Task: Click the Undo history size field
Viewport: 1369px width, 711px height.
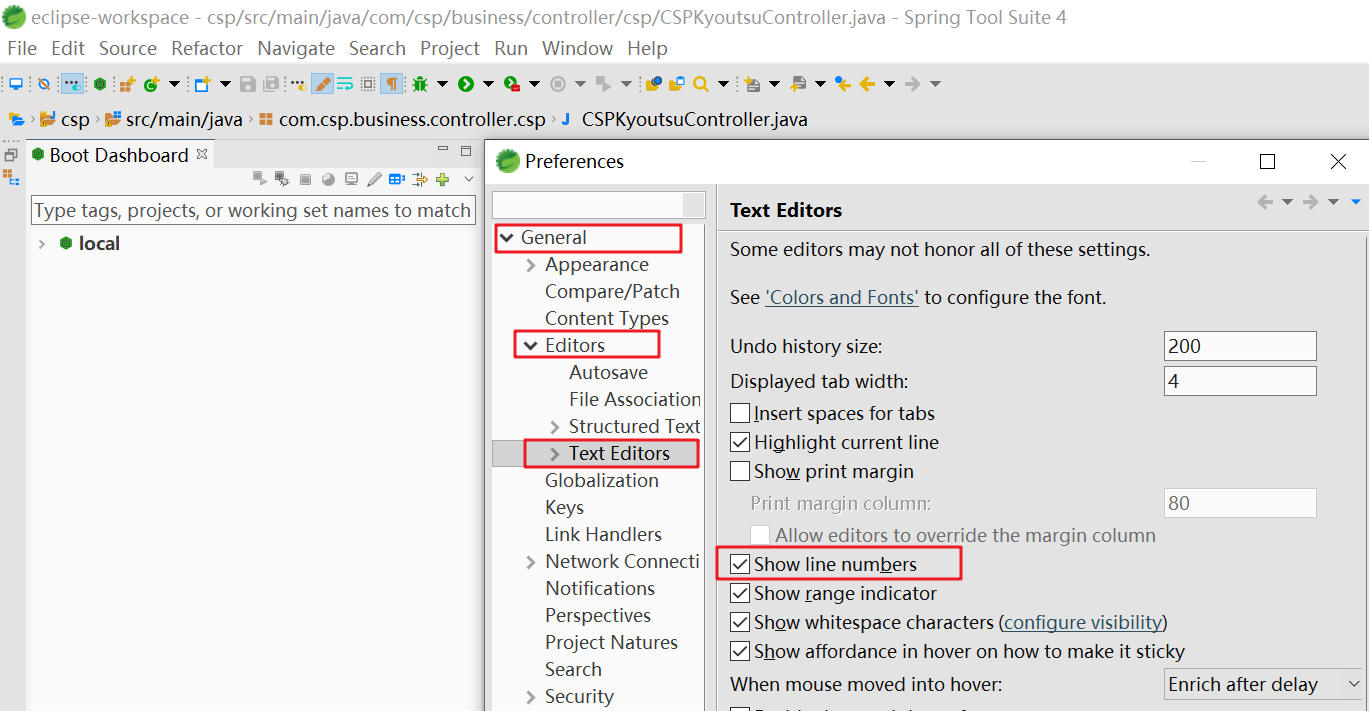Action: tap(1240, 346)
